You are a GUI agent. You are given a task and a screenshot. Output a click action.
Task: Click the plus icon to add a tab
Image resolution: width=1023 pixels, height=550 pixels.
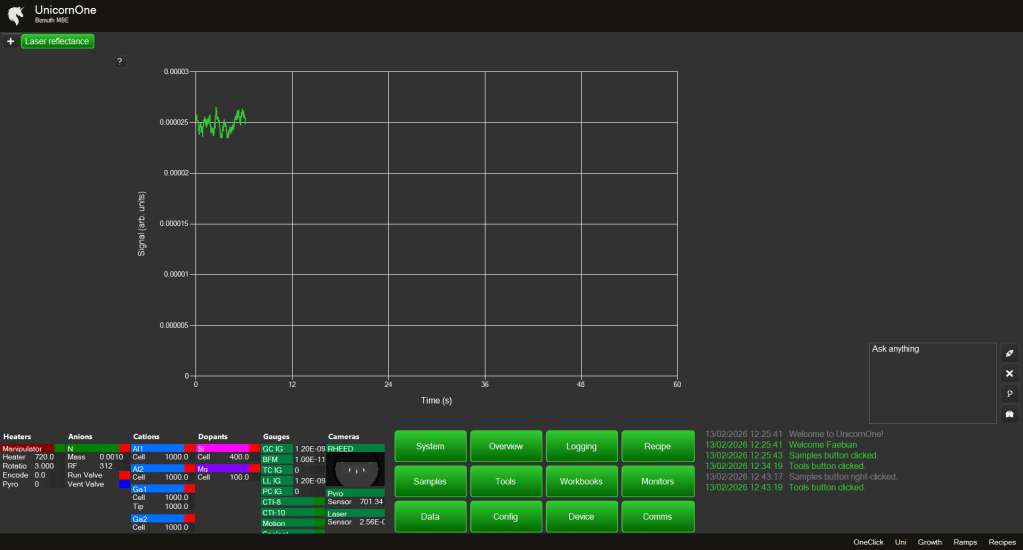coord(10,41)
